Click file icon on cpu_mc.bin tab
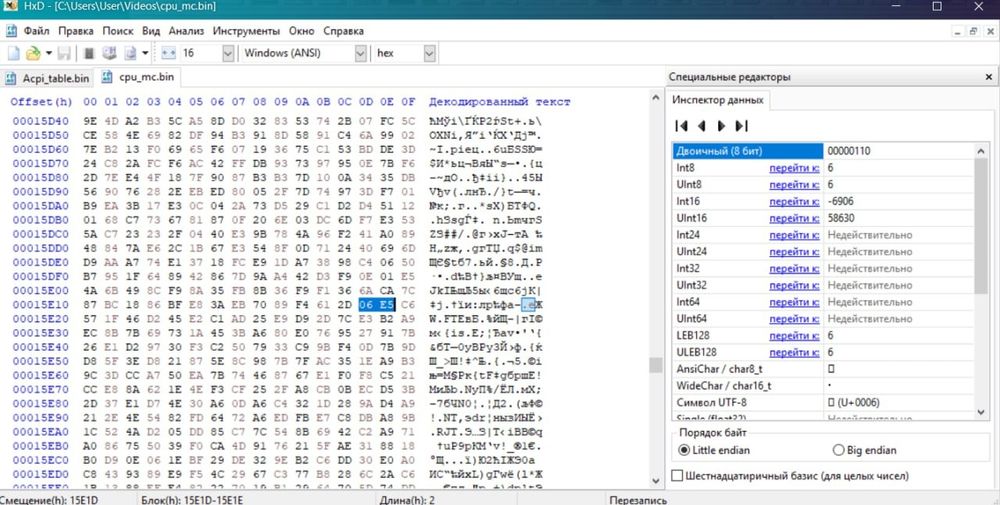 107,77
